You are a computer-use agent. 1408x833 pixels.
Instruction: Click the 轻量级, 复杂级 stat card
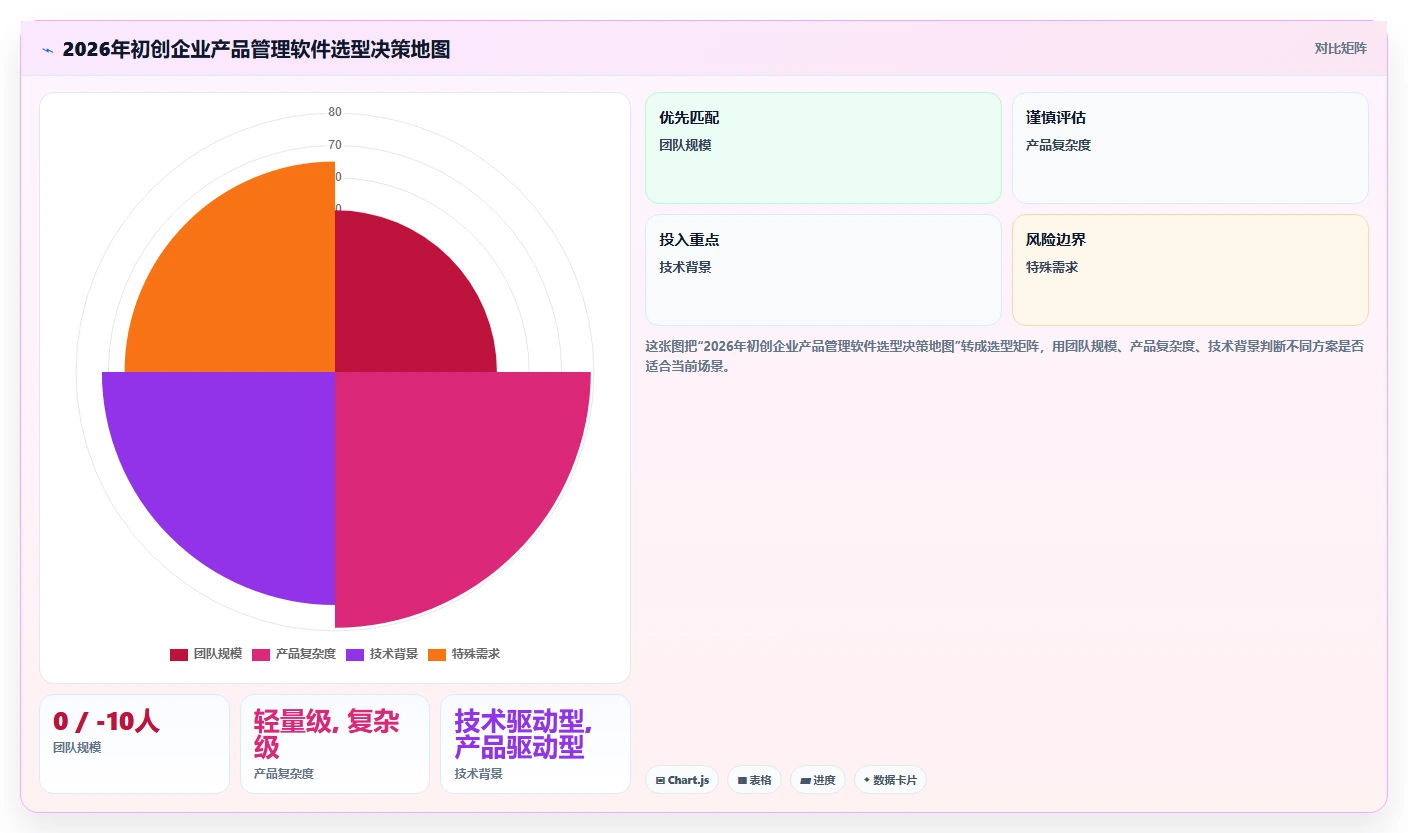tap(335, 744)
